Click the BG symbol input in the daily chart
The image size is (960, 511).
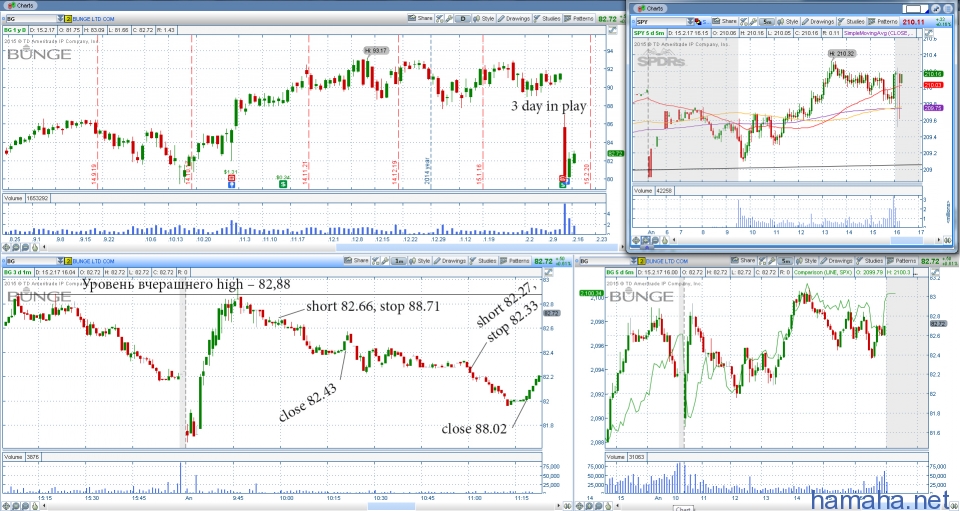[x=31, y=19]
